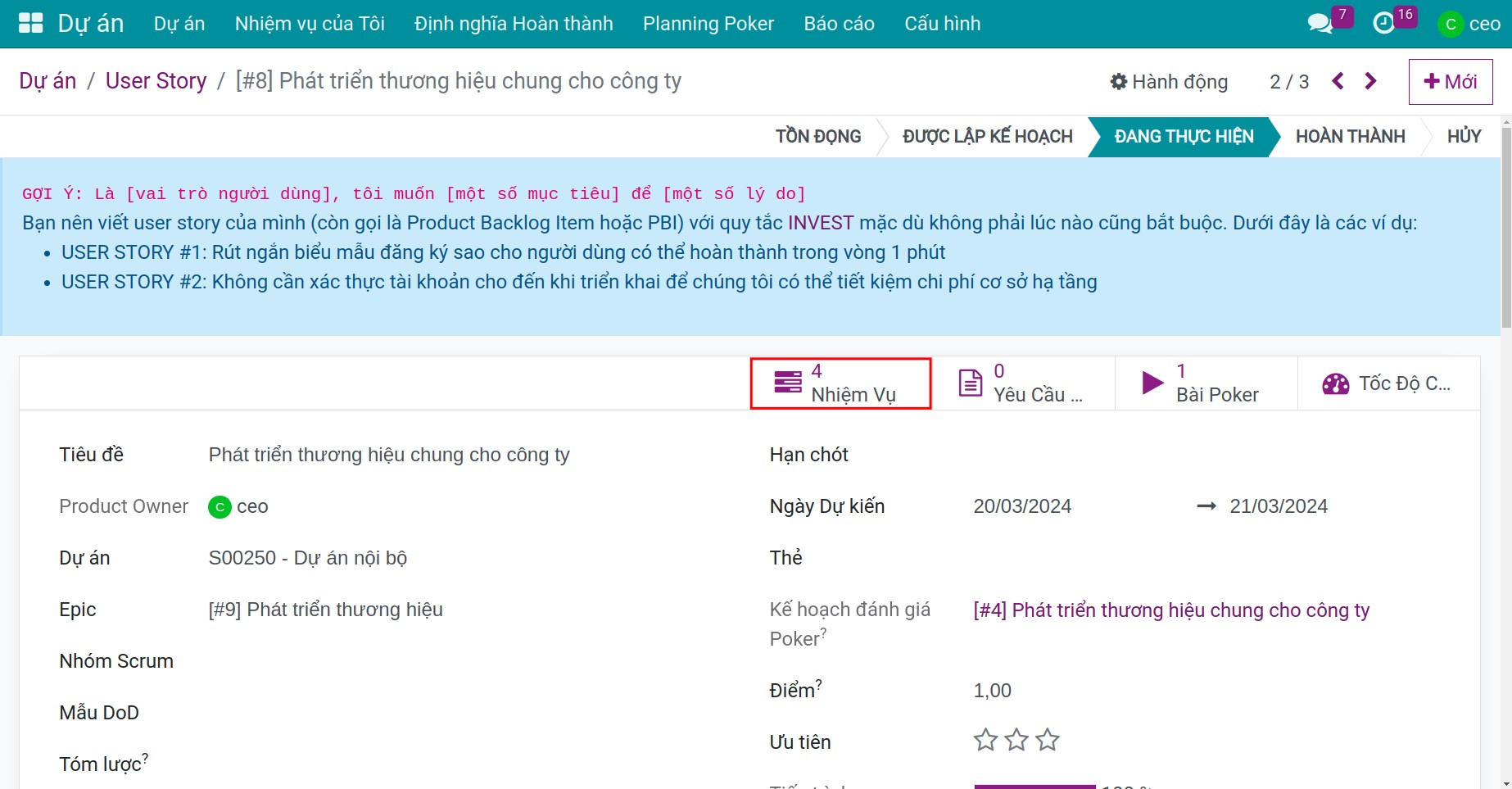The image size is (1512, 789).
Task: Open the Báo cáo menu
Action: tap(840, 24)
